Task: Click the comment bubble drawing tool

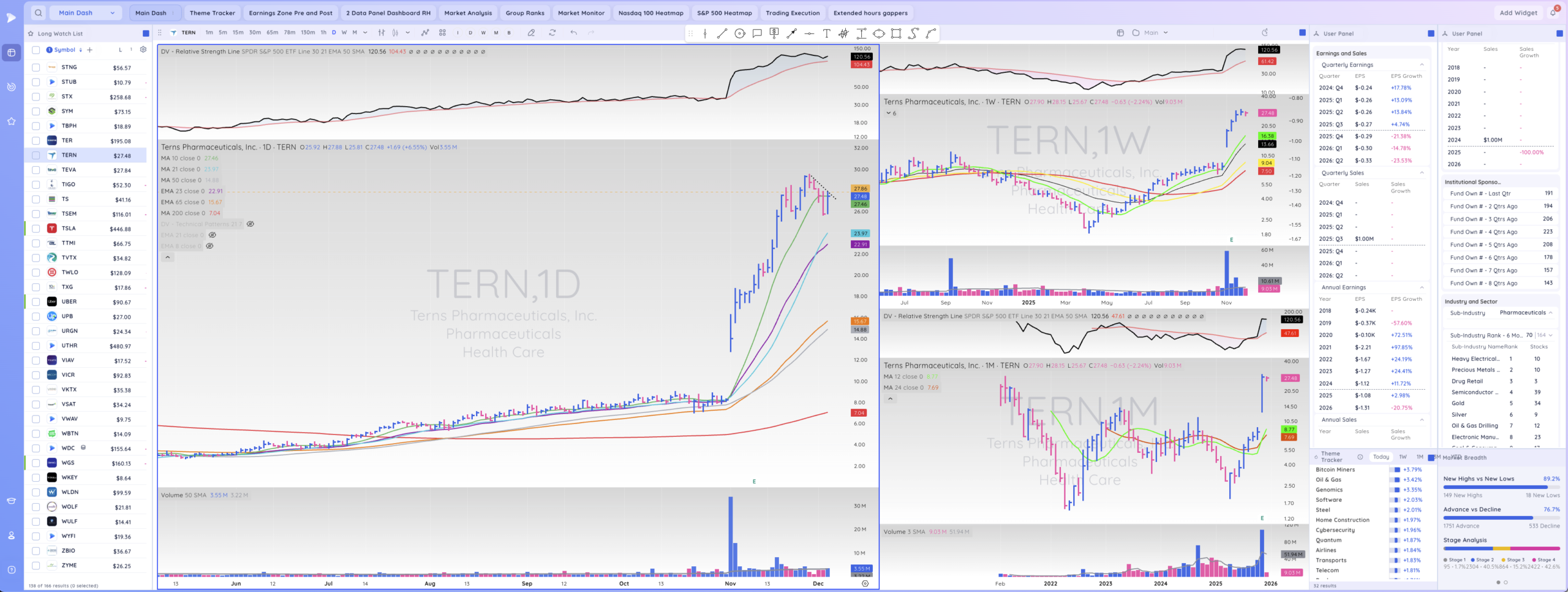Action: 757,33
